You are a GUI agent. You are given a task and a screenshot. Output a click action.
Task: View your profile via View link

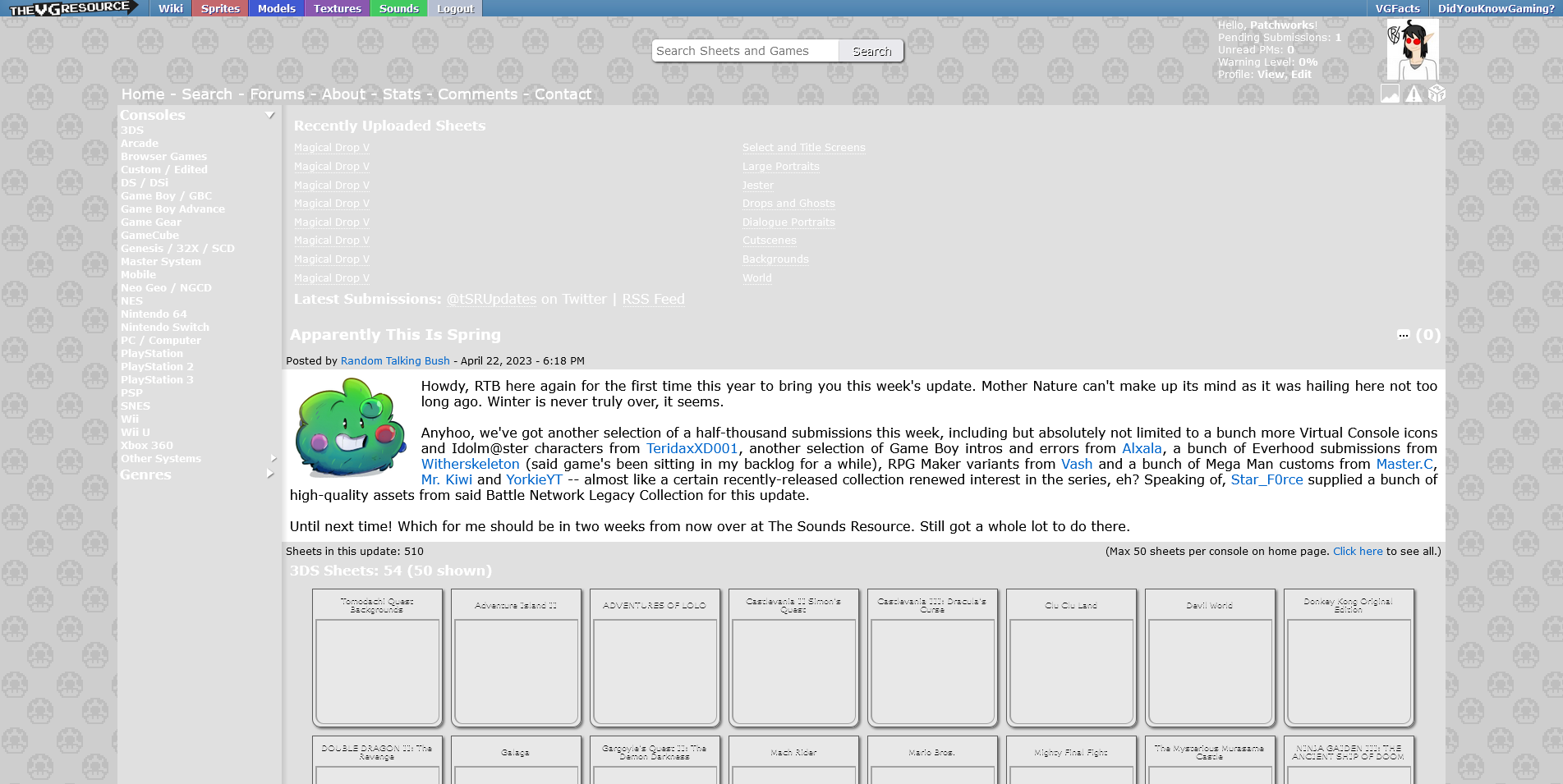click(1270, 74)
